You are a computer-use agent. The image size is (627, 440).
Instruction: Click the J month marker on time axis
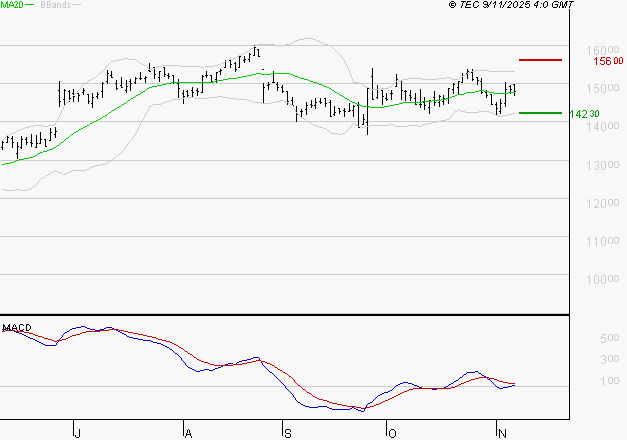pyautogui.click(x=78, y=433)
